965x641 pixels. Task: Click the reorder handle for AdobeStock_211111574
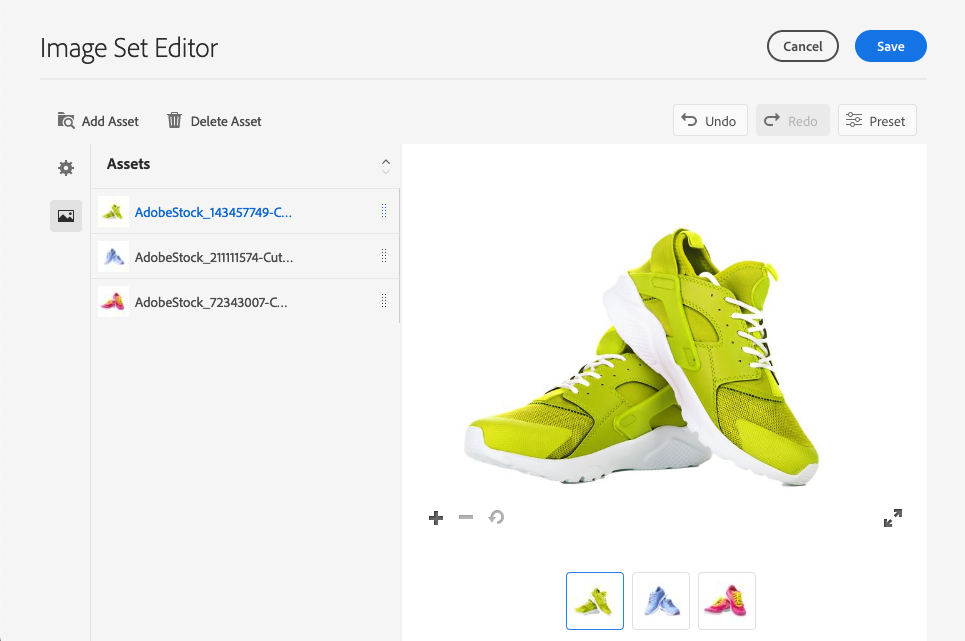(384, 256)
